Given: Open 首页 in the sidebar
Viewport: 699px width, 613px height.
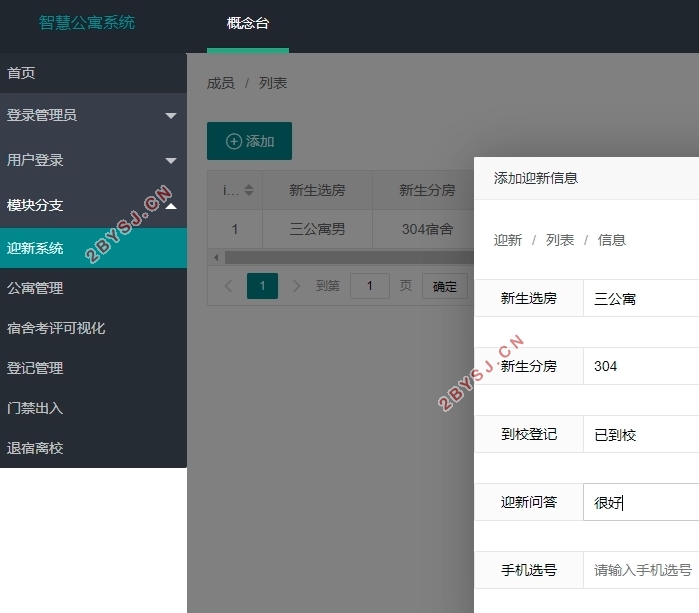Looking at the screenshot, I should tap(93, 73).
